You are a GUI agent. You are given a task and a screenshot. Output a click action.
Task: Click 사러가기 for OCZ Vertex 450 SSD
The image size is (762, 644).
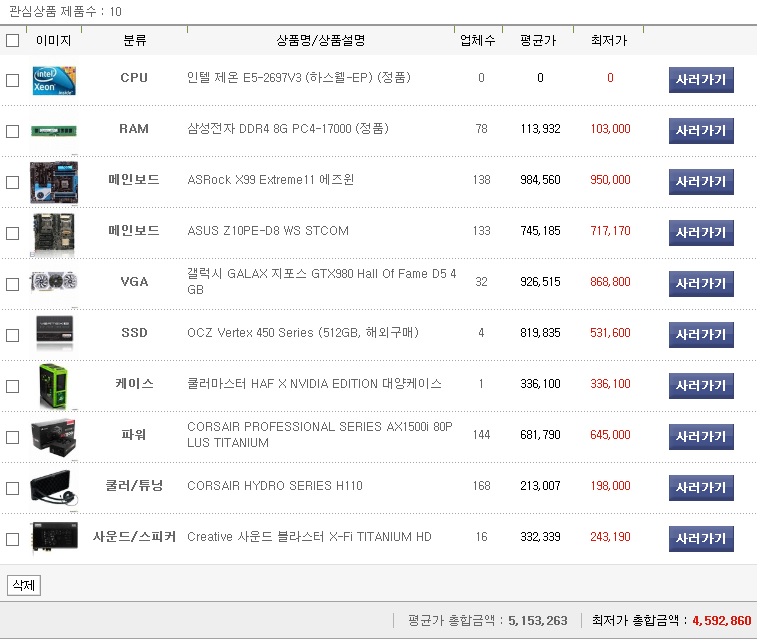[x=701, y=335]
